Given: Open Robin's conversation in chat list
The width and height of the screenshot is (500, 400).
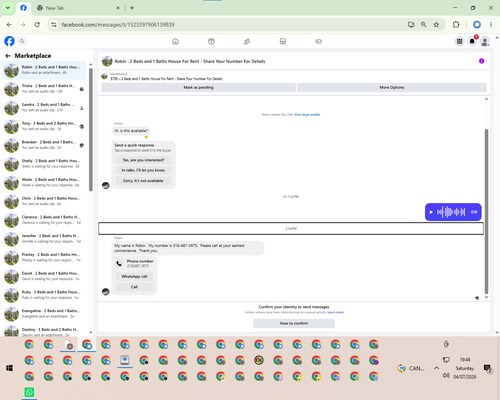Looking at the screenshot, I should tap(44, 70).
